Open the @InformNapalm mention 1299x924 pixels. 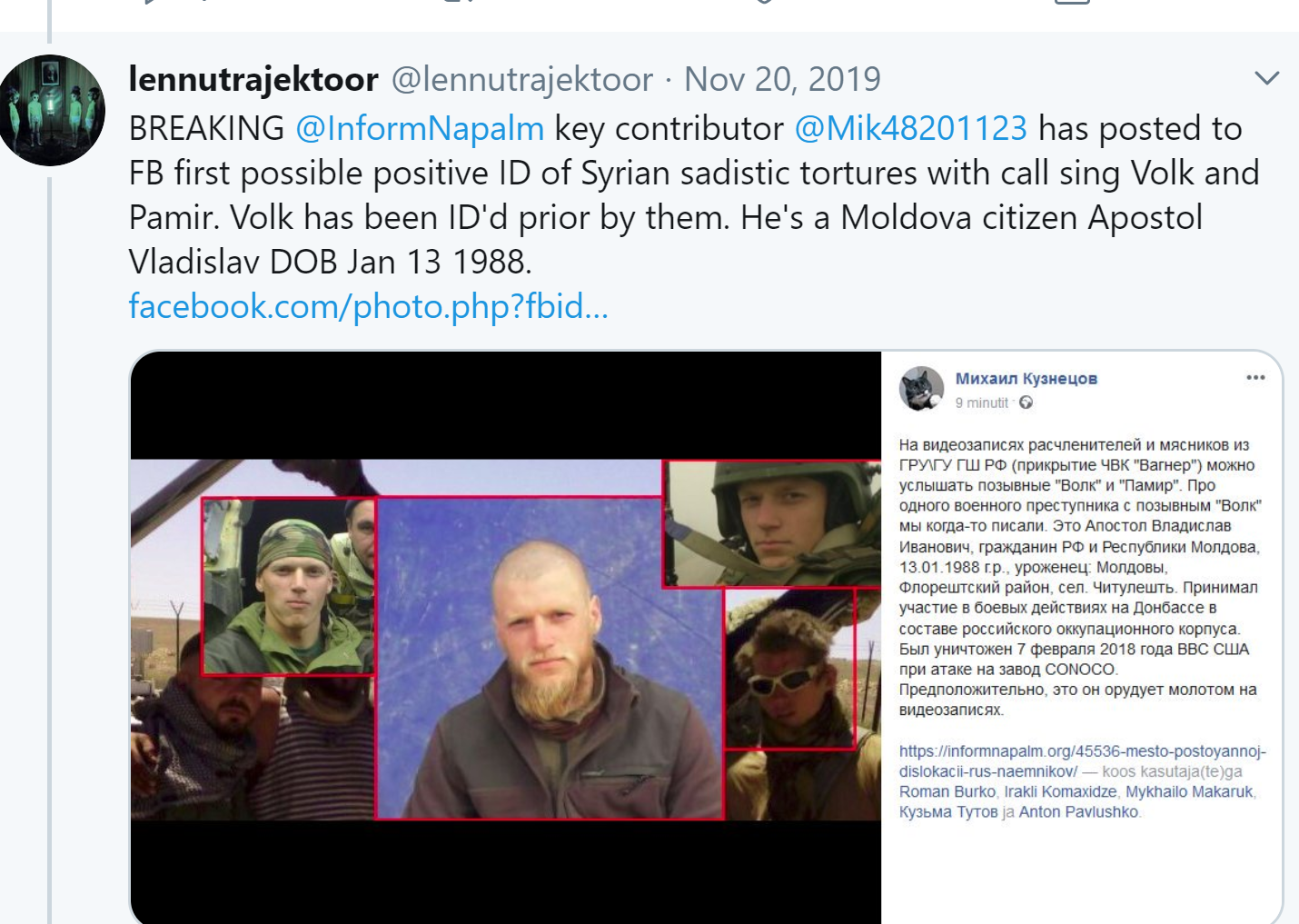pyautogui.click(x=420, y=128)
